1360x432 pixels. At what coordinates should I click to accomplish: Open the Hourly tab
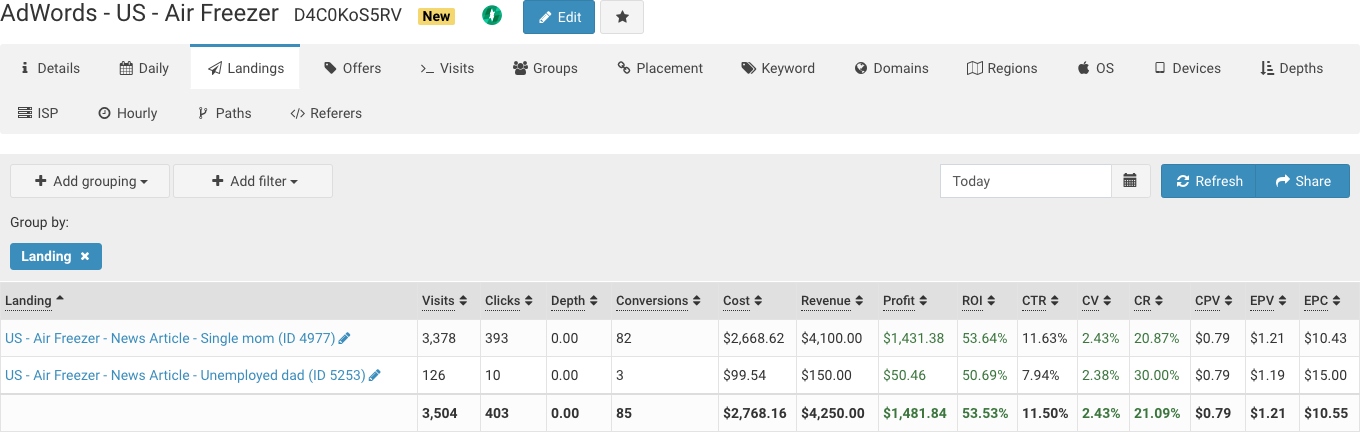[x=127, y=113]
